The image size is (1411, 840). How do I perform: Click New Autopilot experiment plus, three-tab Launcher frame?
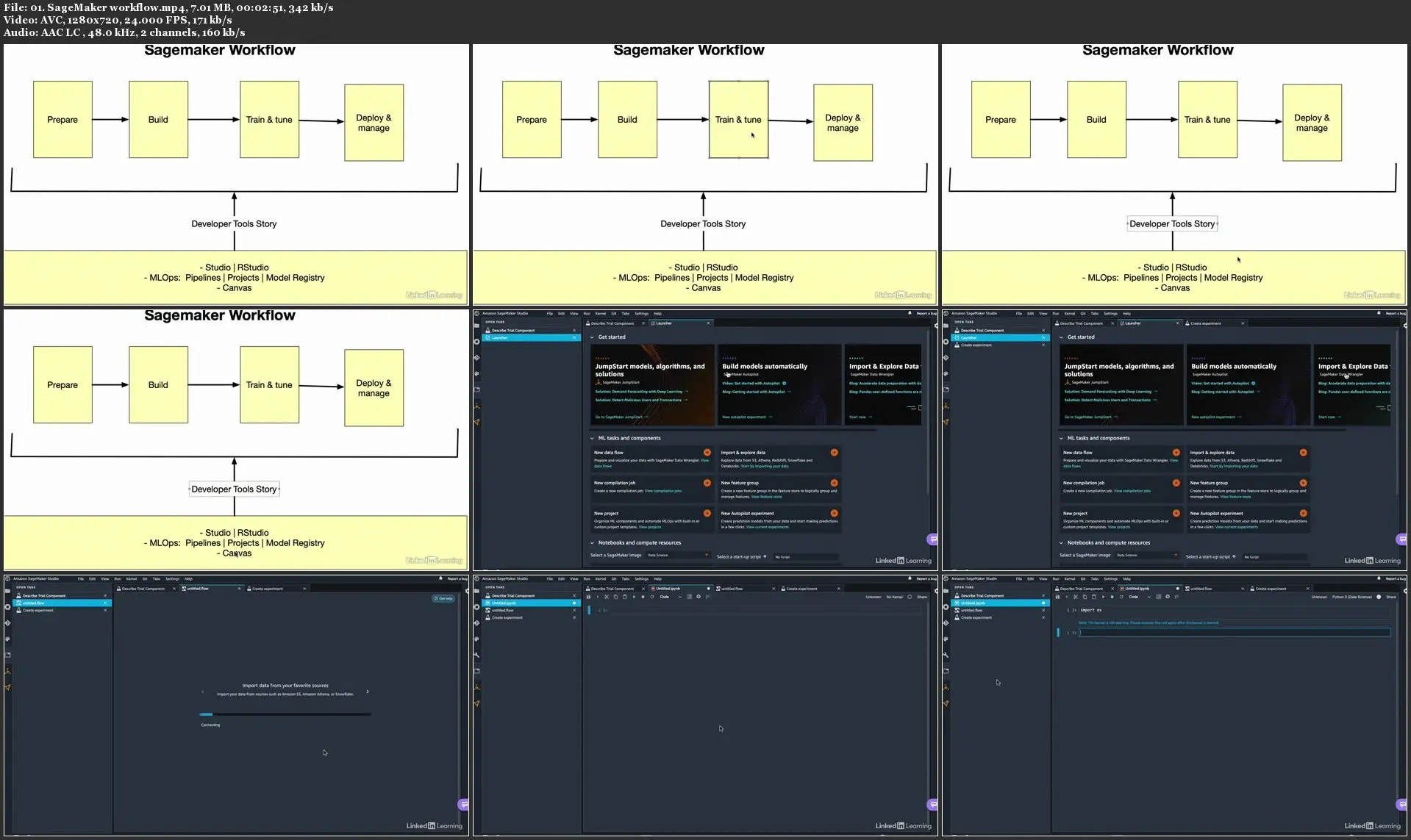pos(1303,513)
